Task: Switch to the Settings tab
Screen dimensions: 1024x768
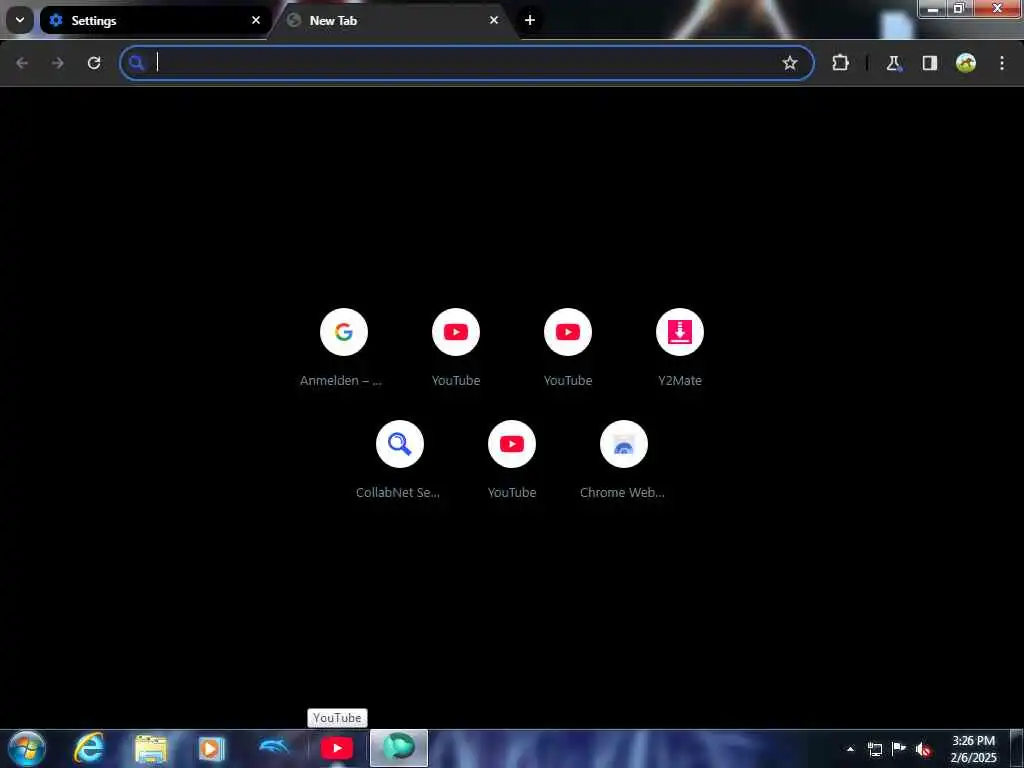Action: (x=155, y=20)
